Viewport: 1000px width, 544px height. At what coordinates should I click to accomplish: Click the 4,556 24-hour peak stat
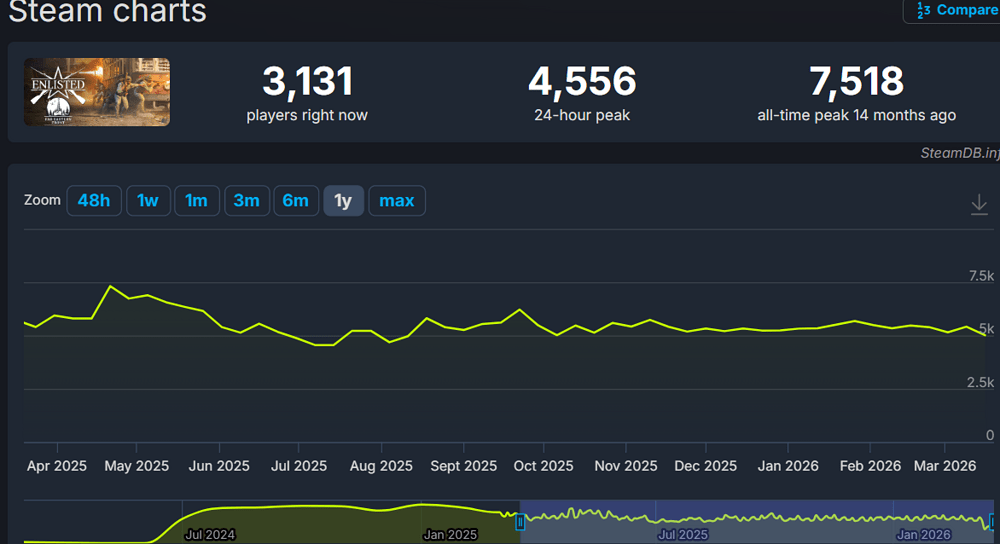pyautogui.click(x=581, y=93)
